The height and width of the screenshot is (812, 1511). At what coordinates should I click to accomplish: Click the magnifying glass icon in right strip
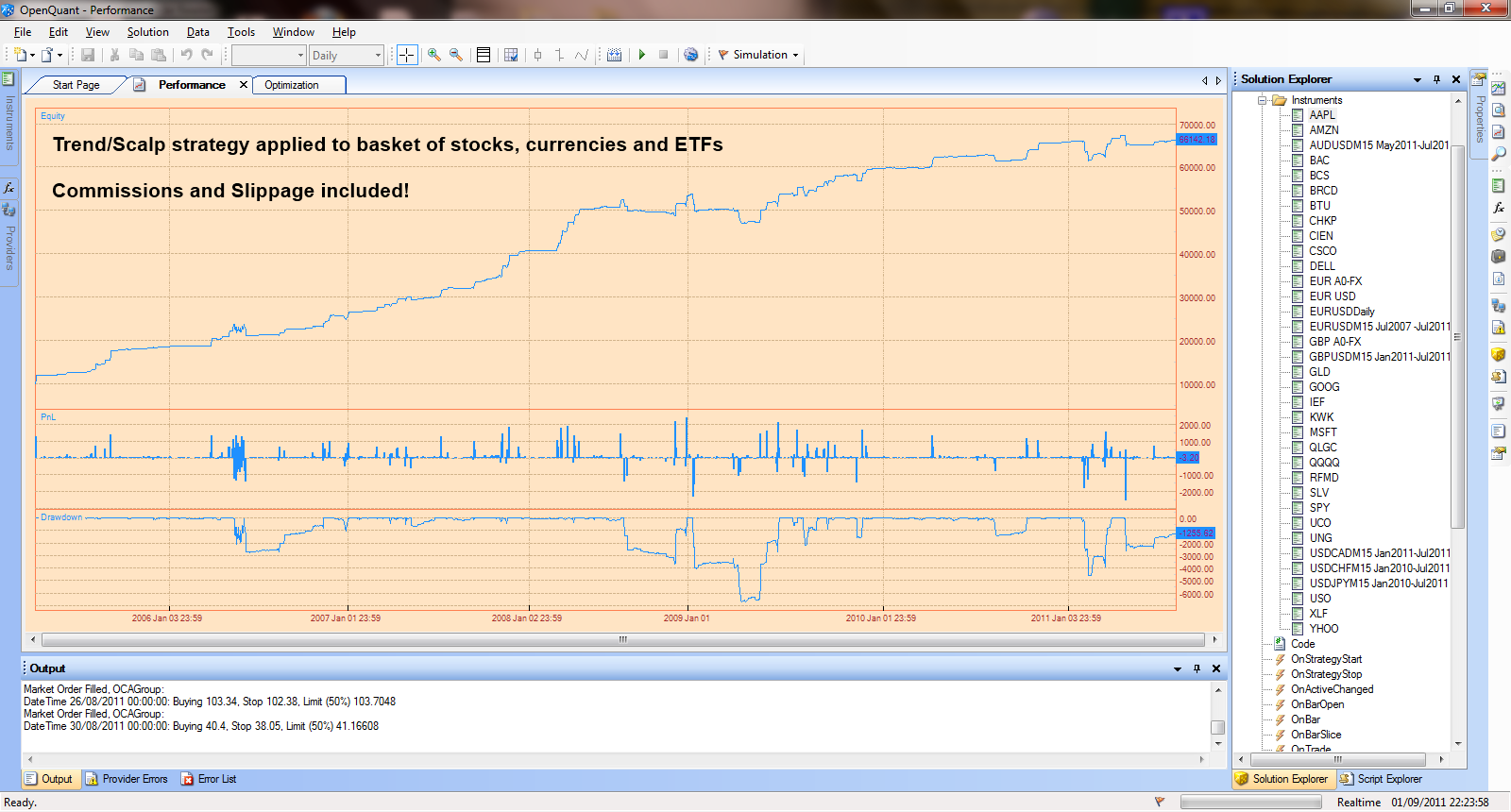(x=1499, y=154)
